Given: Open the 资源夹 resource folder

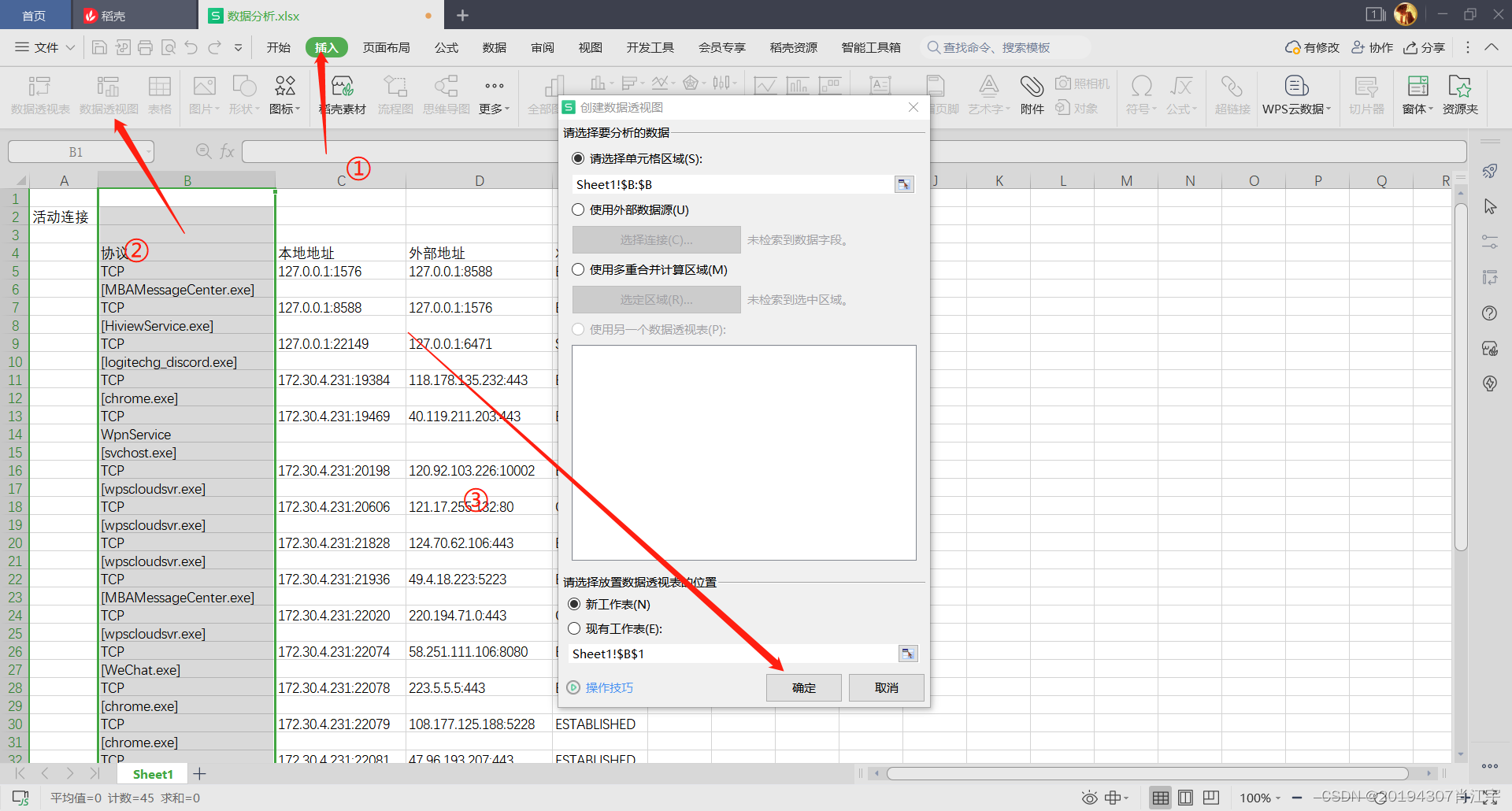Looking at the screenshot, I should click(1460, 95).
